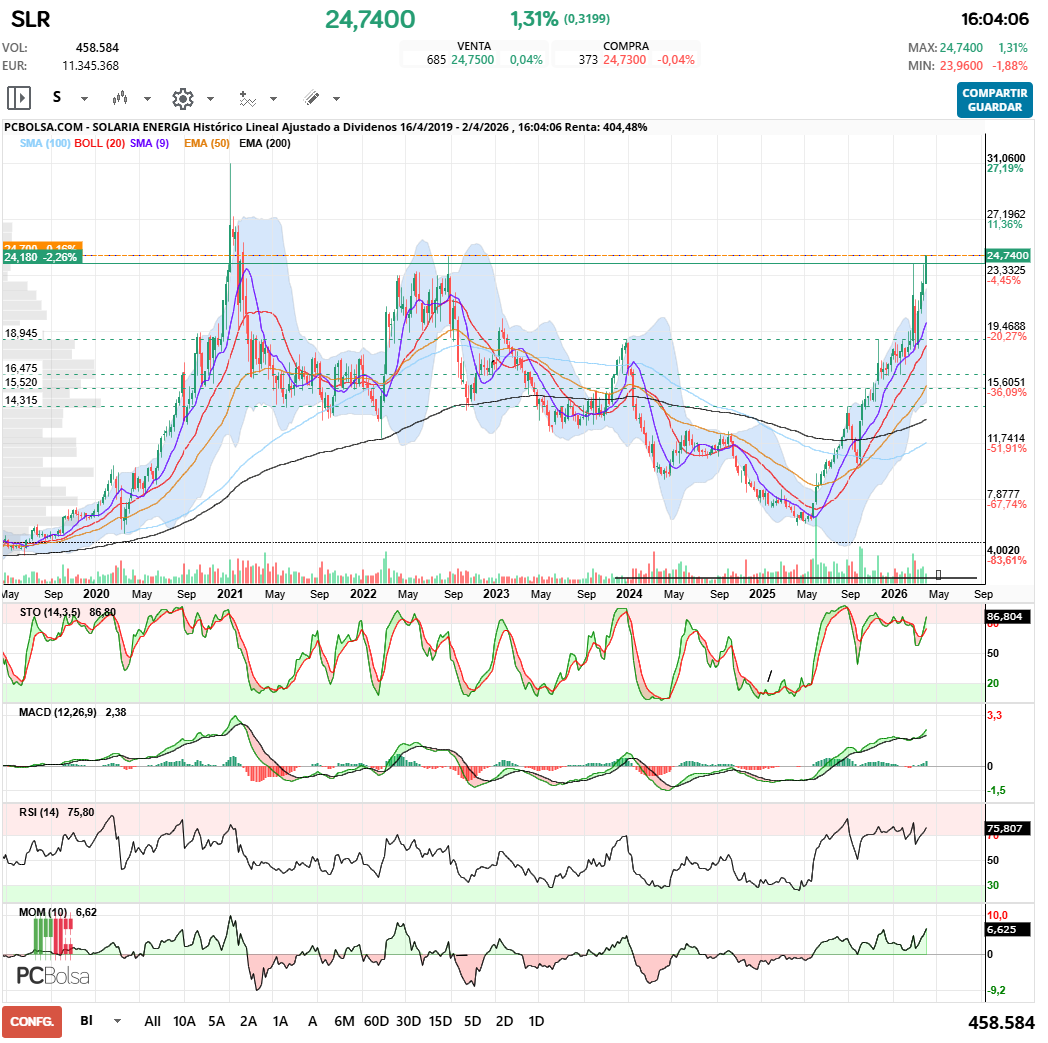Expand the dropdown arrow beside 'S'
Image resolution: width=1048 pixels, height=1043 pixels.
pos(84,99)
